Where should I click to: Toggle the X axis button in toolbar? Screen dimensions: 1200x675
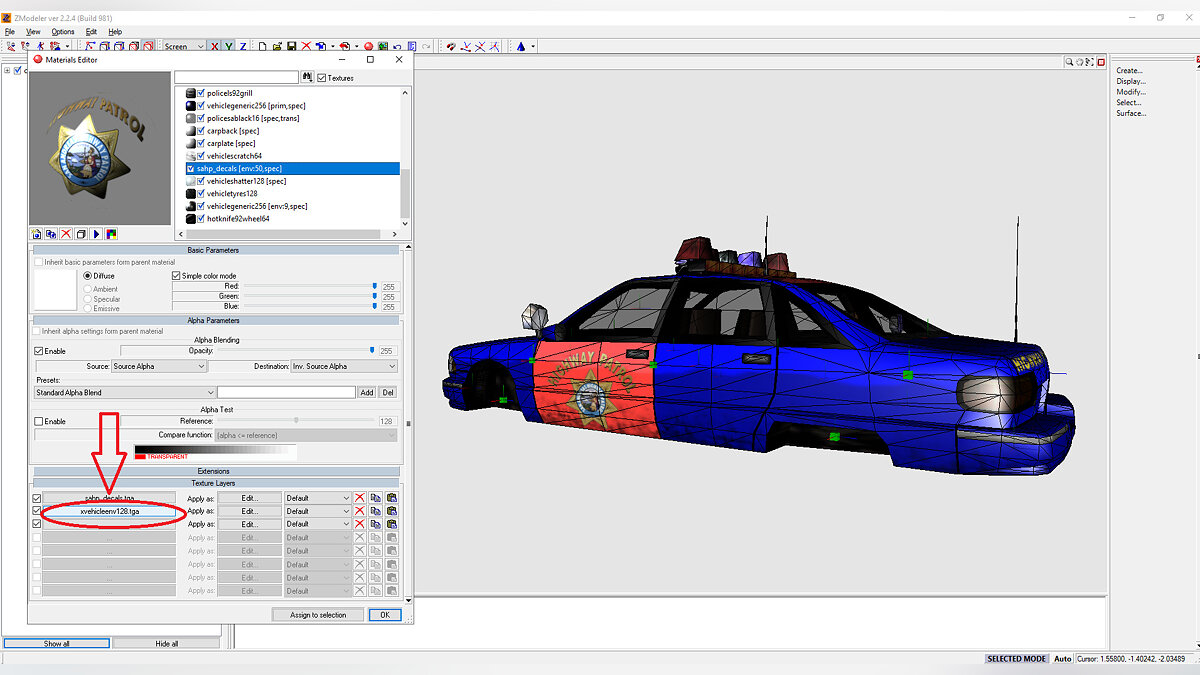[x=214, y=46]
